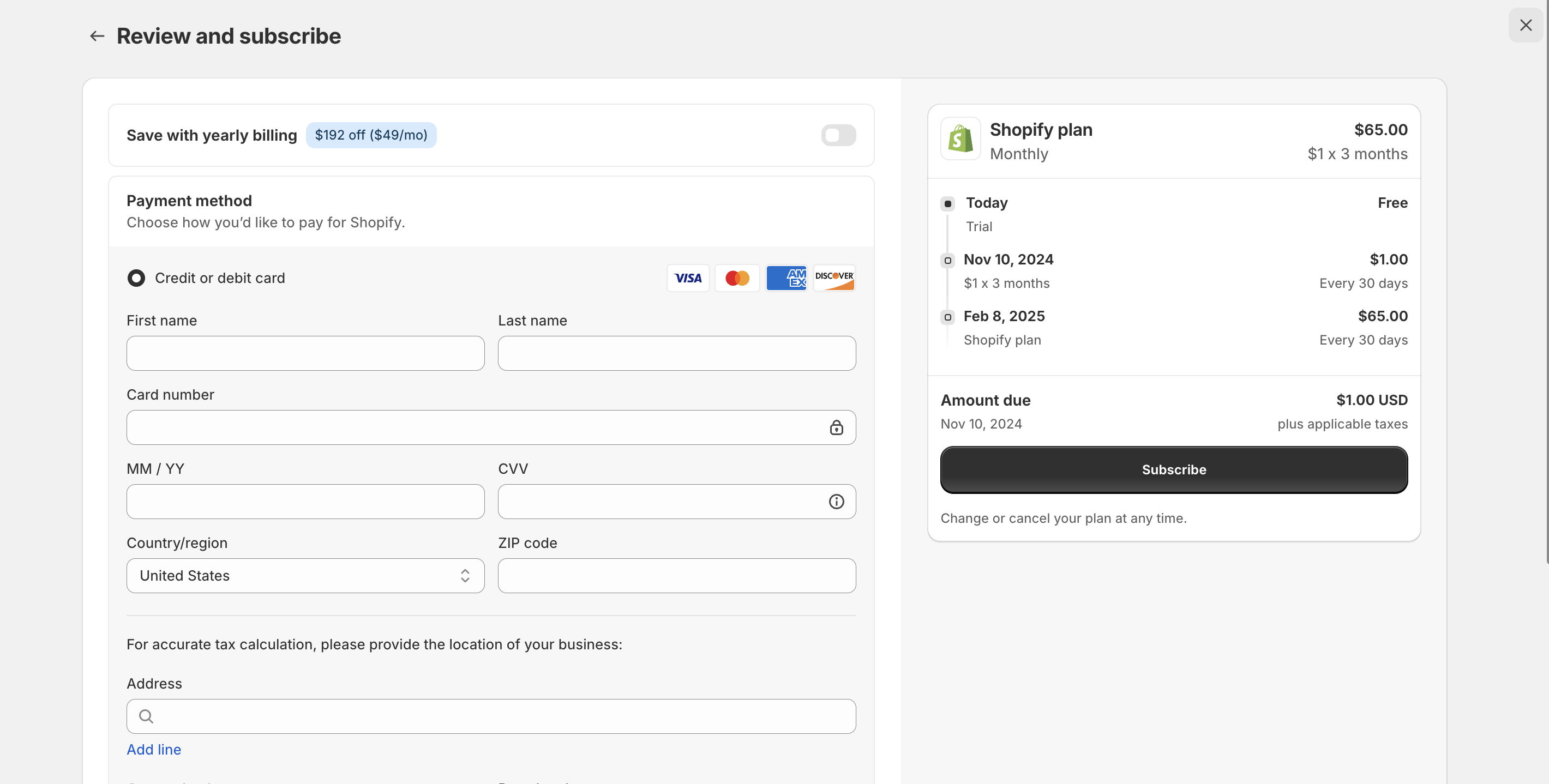Image resolution: width=1549 pixels, height=784 pixels.
Task: Click the Discover card logo
Action: click(834, 278)
